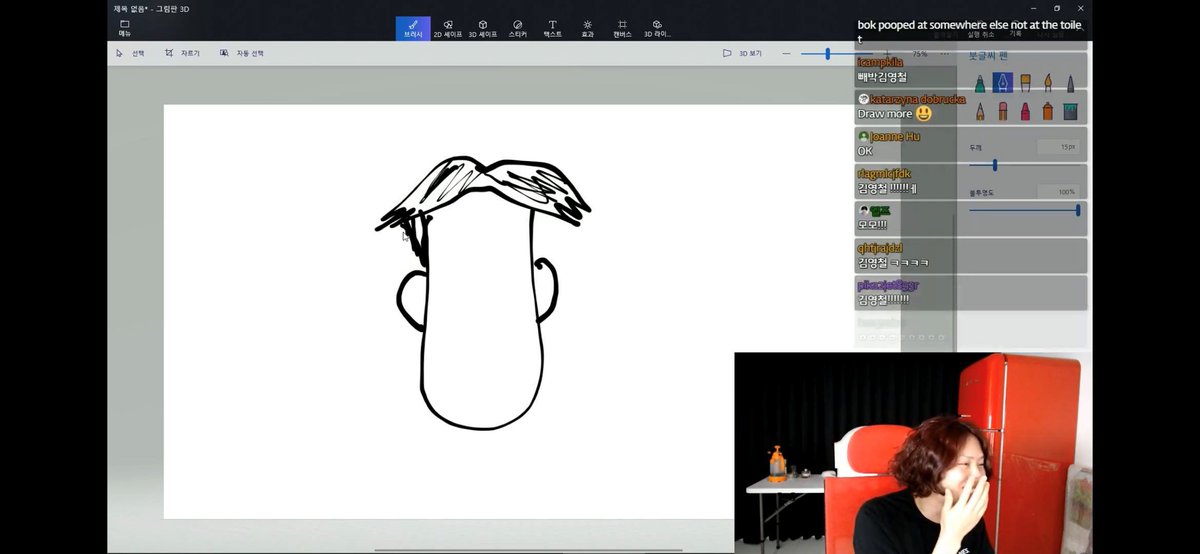This screenshot has width=1200, height=554.
Task: Open the 캔버스 canvas tab
Action: [x=622, y=28]
